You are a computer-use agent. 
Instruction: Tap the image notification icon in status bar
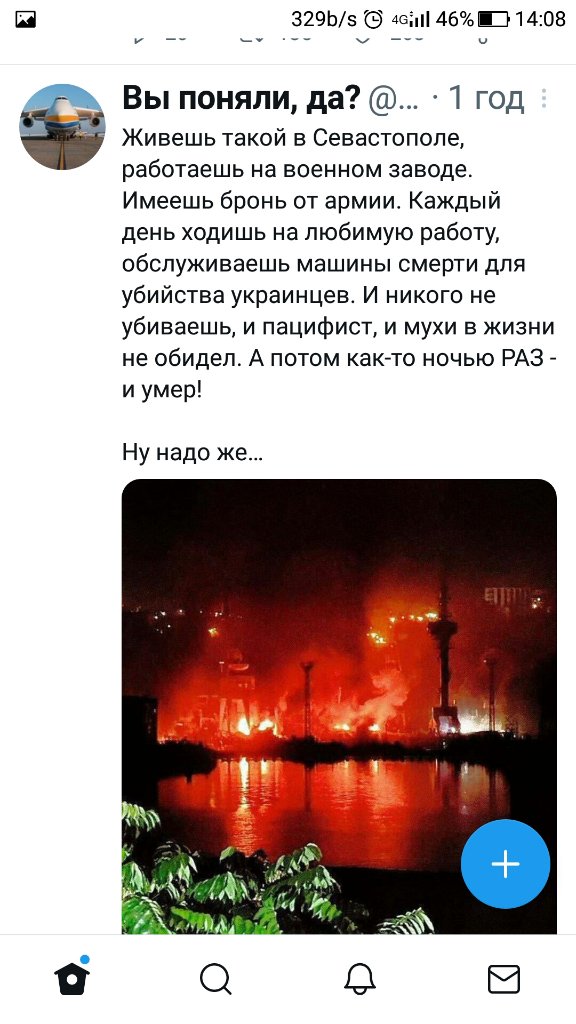point(25,20)
